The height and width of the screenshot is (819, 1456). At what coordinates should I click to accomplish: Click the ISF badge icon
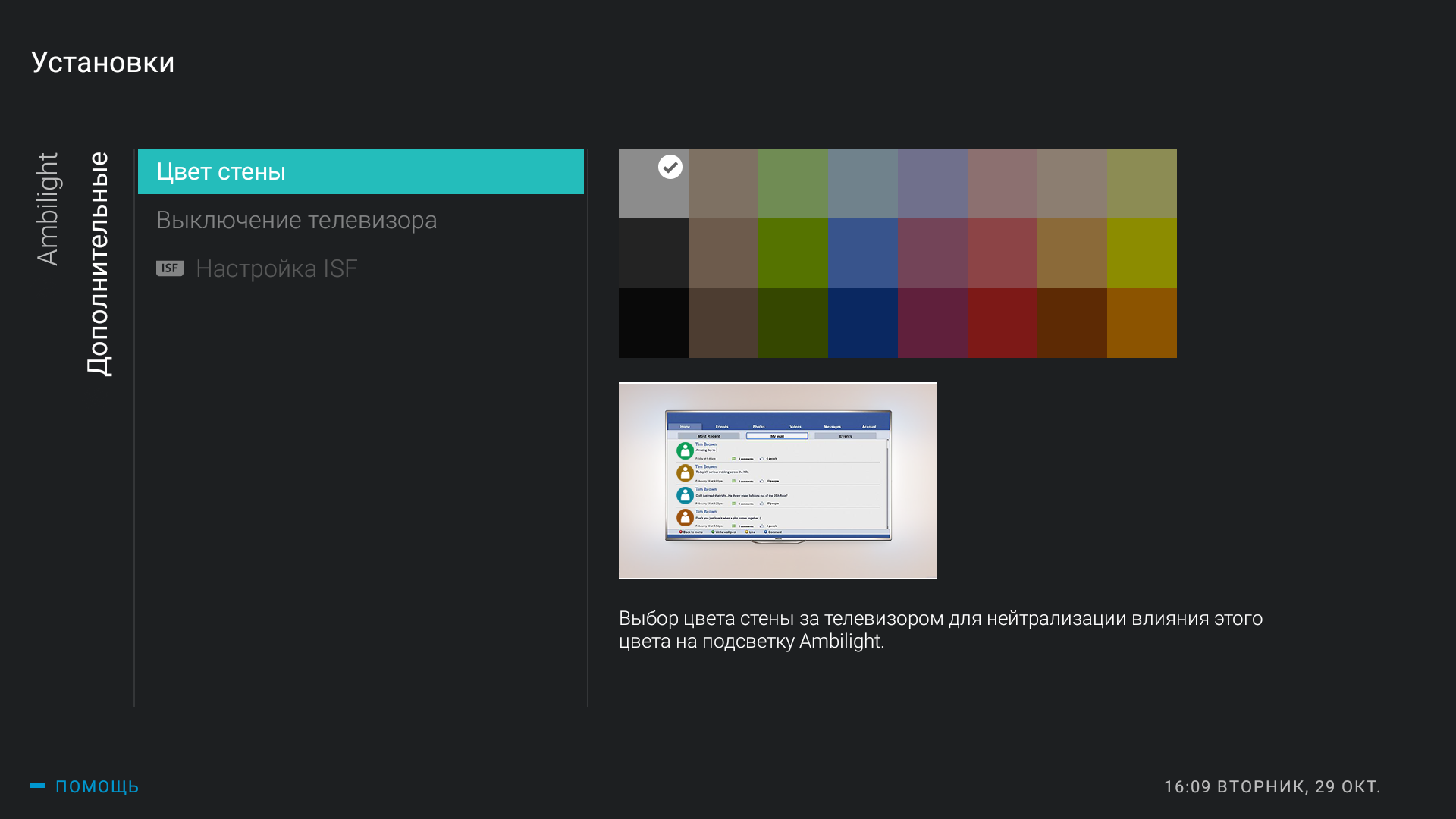(x=170, y=268)
